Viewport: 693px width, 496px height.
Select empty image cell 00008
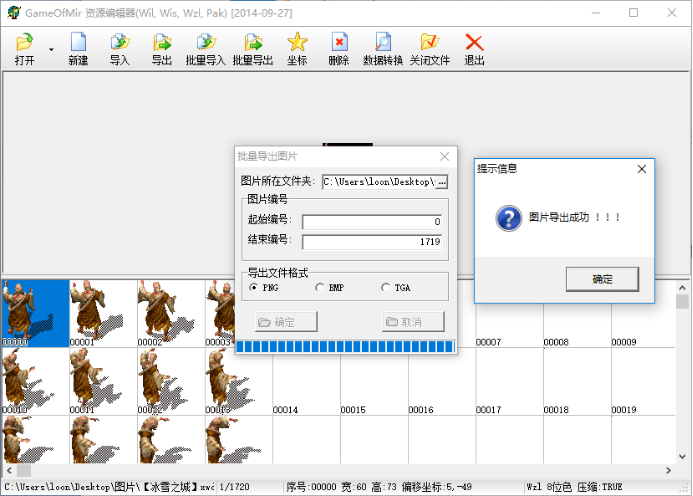[577, 325]
